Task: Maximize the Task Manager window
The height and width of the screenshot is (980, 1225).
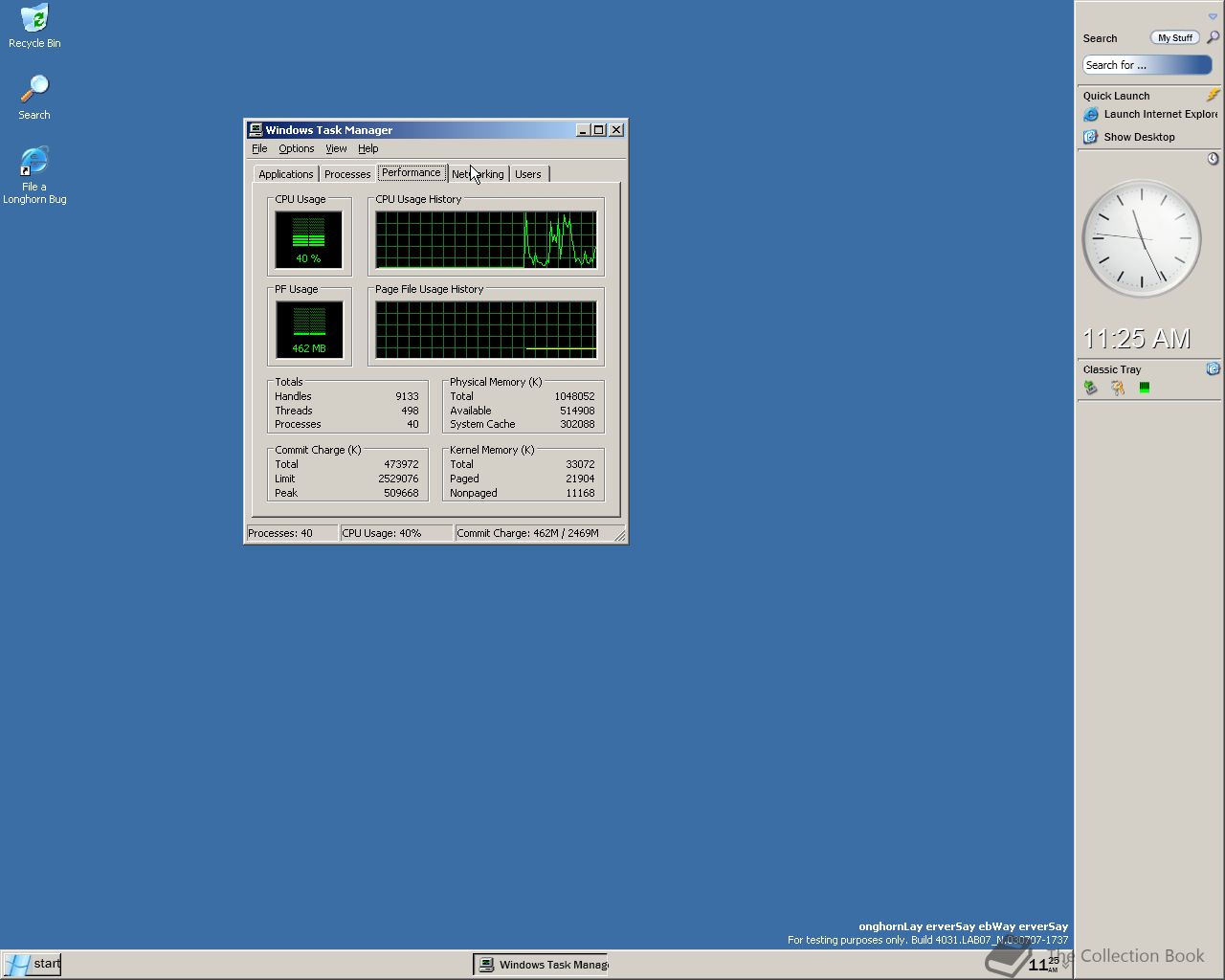Action: click(x=599, y=130)
